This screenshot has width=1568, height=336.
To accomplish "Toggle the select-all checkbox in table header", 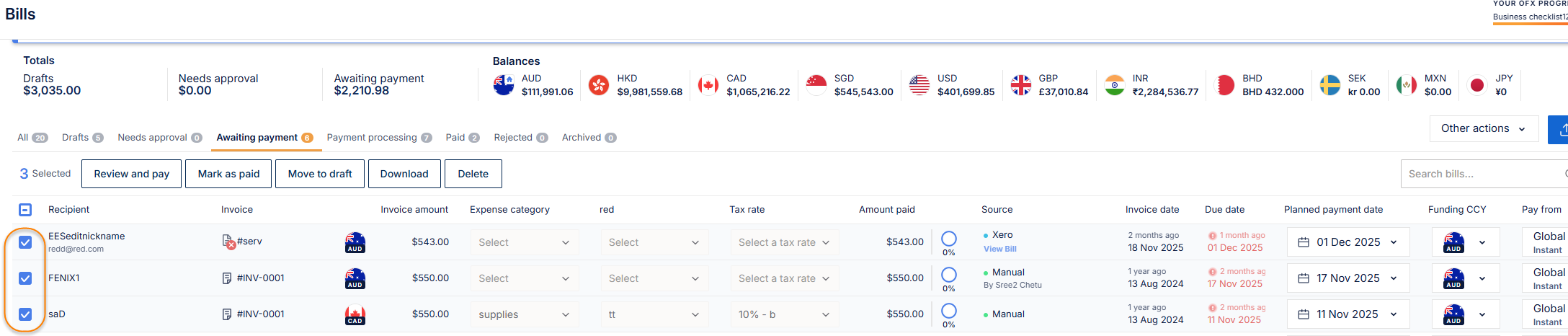I will [25, 210].
